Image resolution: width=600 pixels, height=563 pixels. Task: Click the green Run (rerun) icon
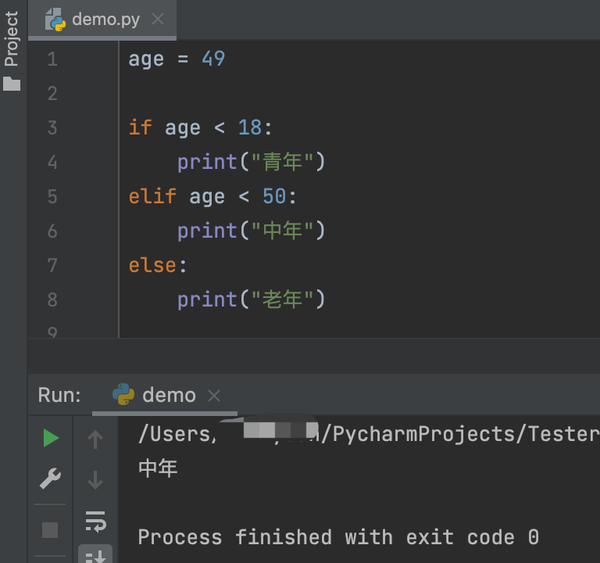(51, 438)
